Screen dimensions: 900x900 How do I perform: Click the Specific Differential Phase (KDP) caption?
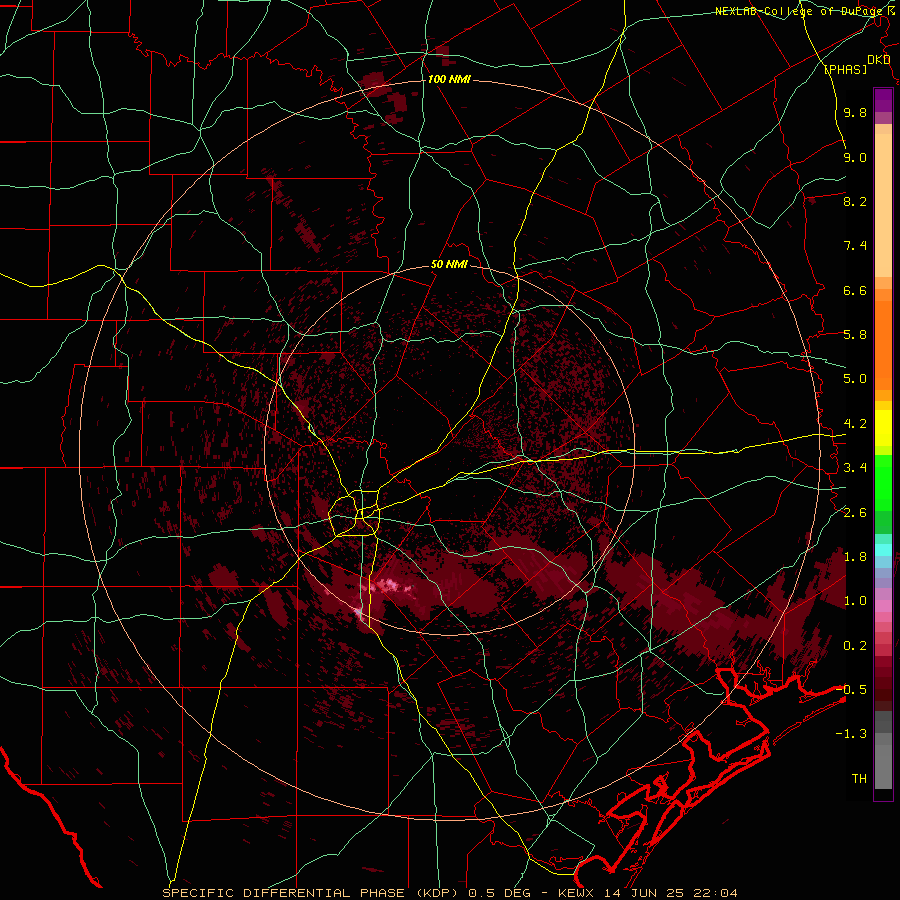pos(313,893)
